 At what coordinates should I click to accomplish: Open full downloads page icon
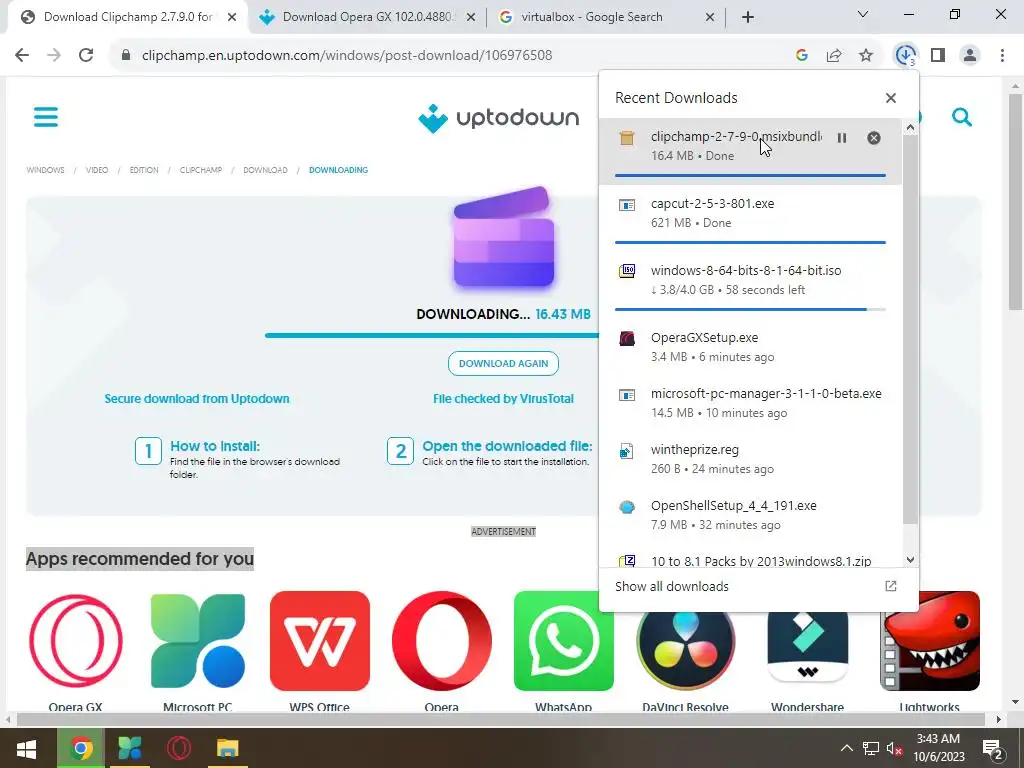(891, 586)
